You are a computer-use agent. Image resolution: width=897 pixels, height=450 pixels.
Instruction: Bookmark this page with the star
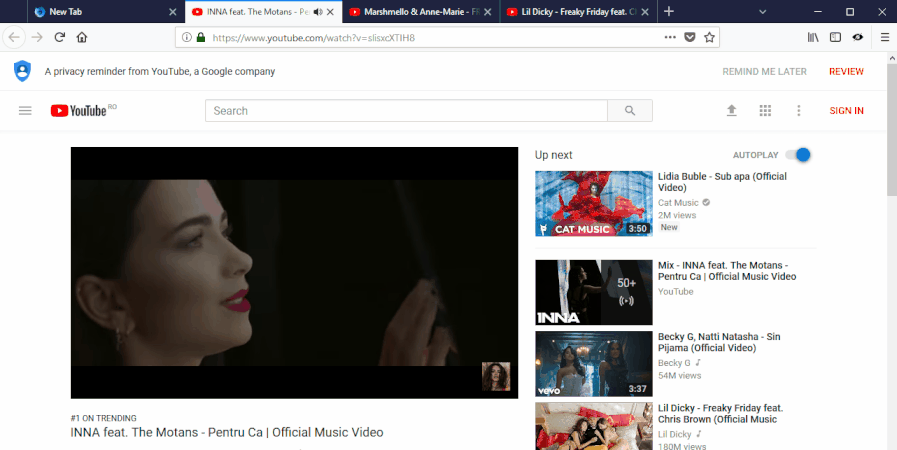[710, 37]
